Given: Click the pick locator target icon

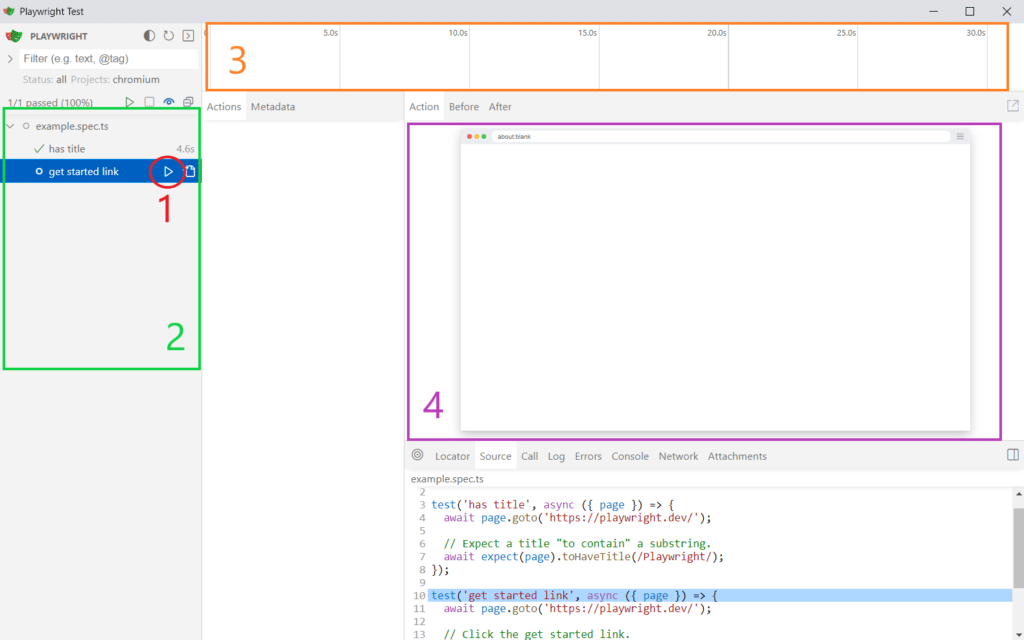Looking at the screenshot, I should [x=418, y=455].
